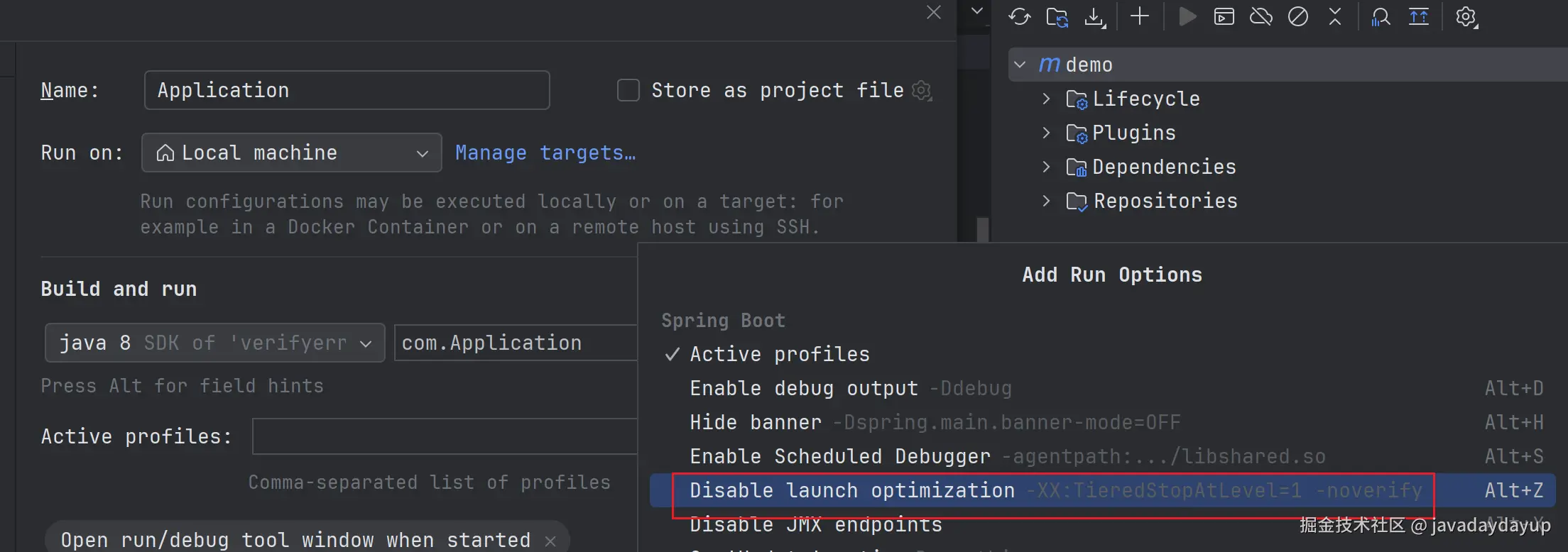Screen dimensions: 1568x552
Task: Enable Store as project file checkbox
Action: pyautogui.click(x=628, y=90)
